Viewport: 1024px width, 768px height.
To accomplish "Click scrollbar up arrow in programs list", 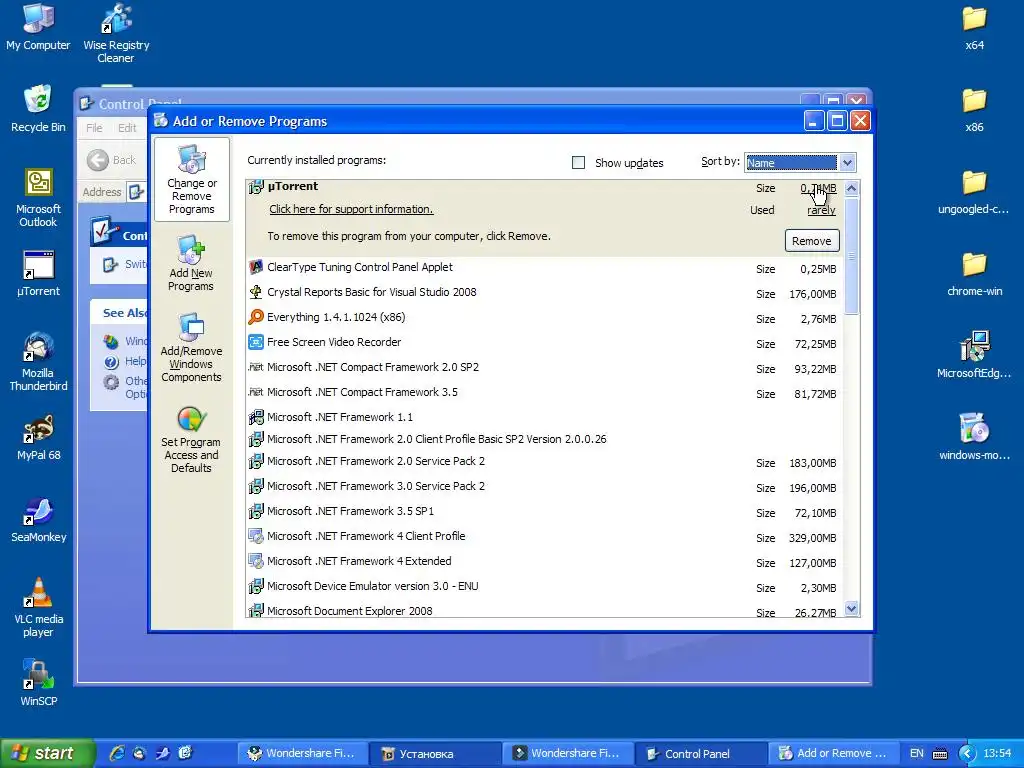I will (851, 189).
